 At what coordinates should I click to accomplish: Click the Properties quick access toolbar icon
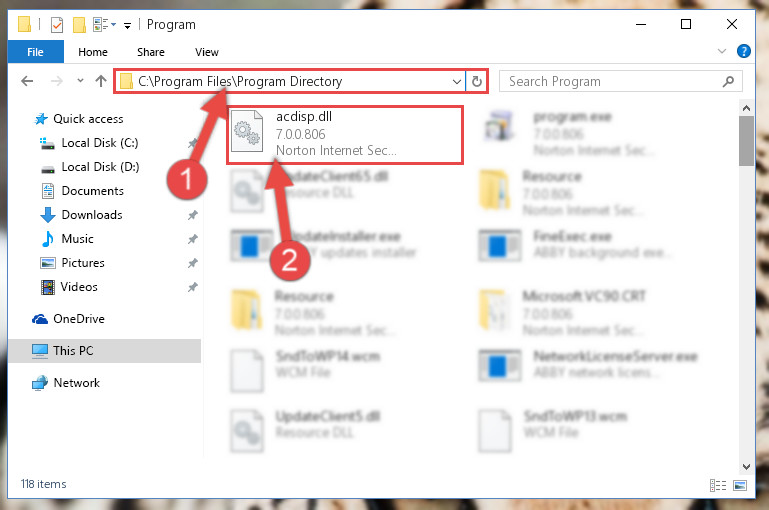click(x=57, y=25)
